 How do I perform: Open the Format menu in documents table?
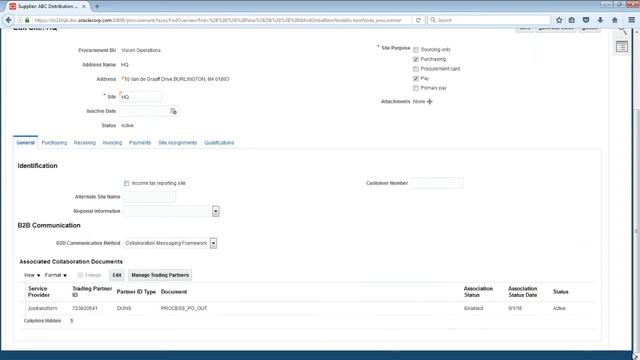[56, 275]
